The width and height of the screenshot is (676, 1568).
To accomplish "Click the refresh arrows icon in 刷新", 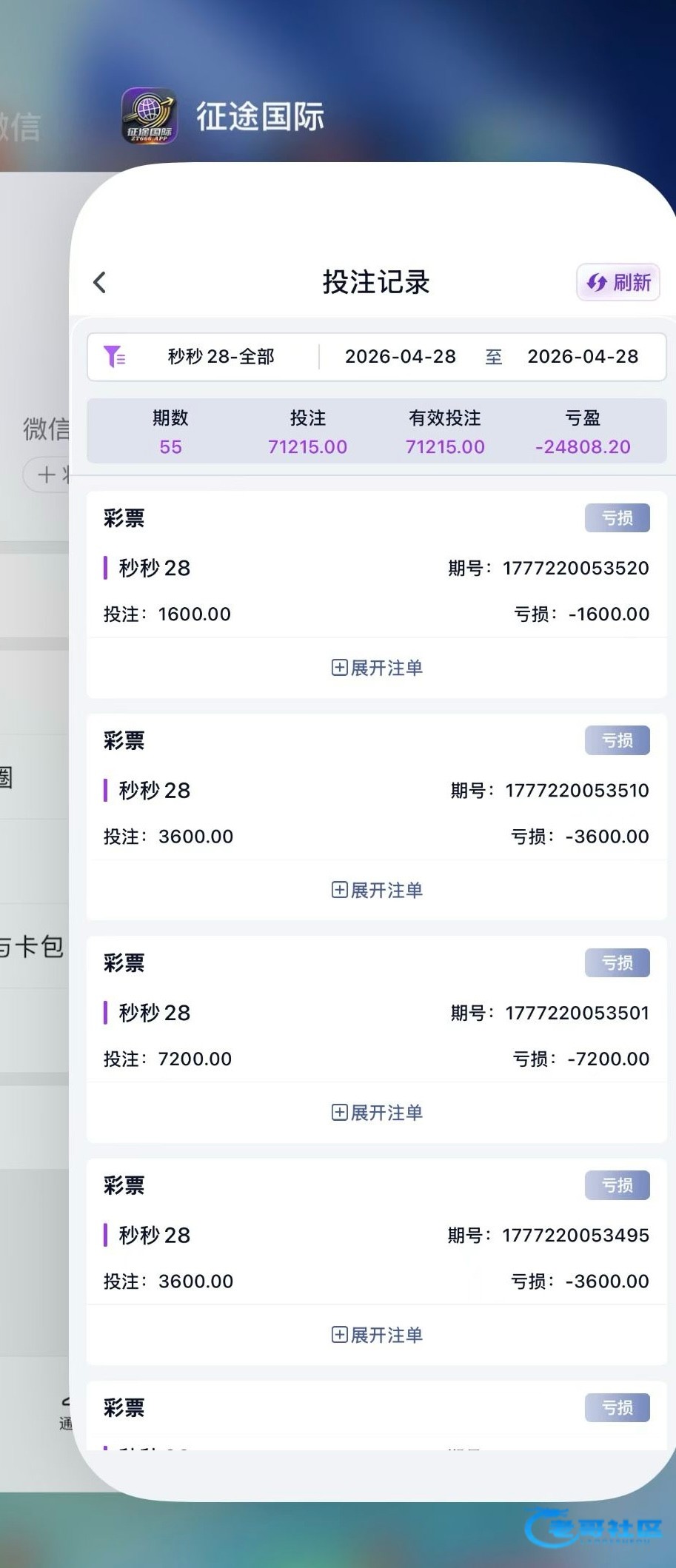I will [597, 282].
